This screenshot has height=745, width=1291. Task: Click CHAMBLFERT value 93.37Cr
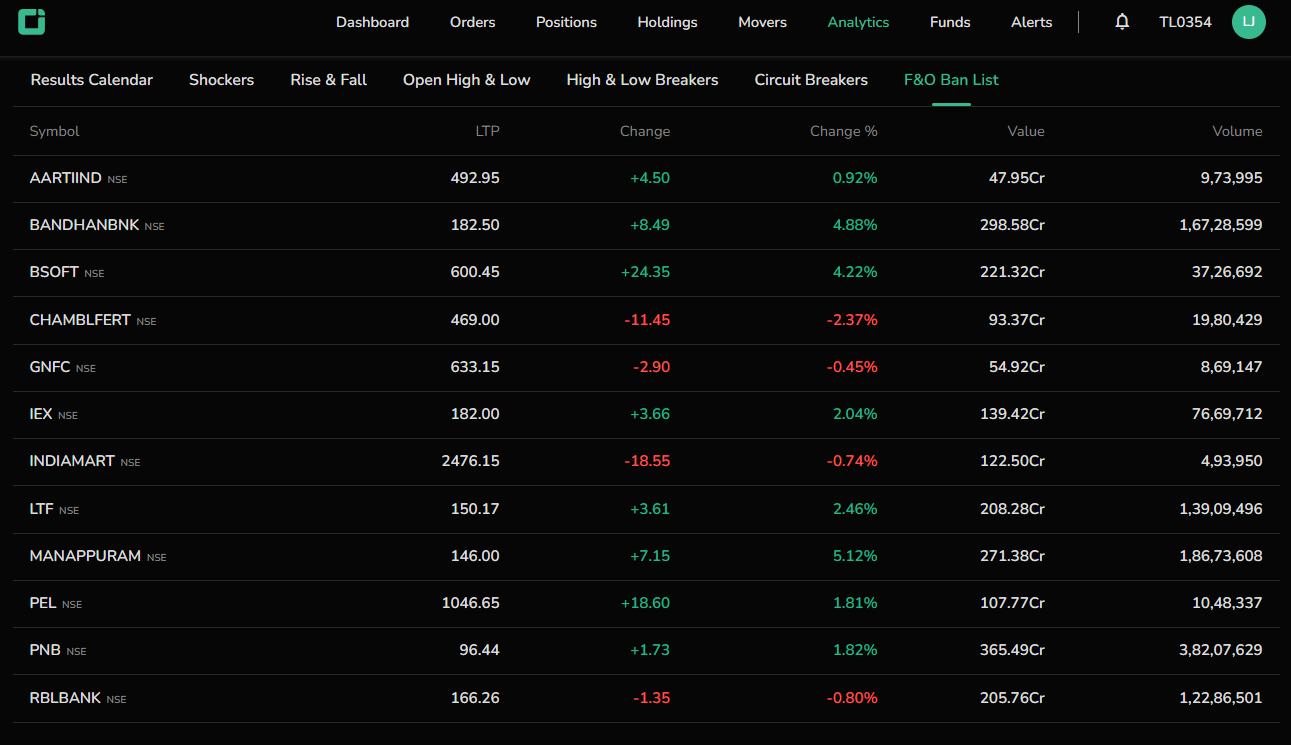1017,320
